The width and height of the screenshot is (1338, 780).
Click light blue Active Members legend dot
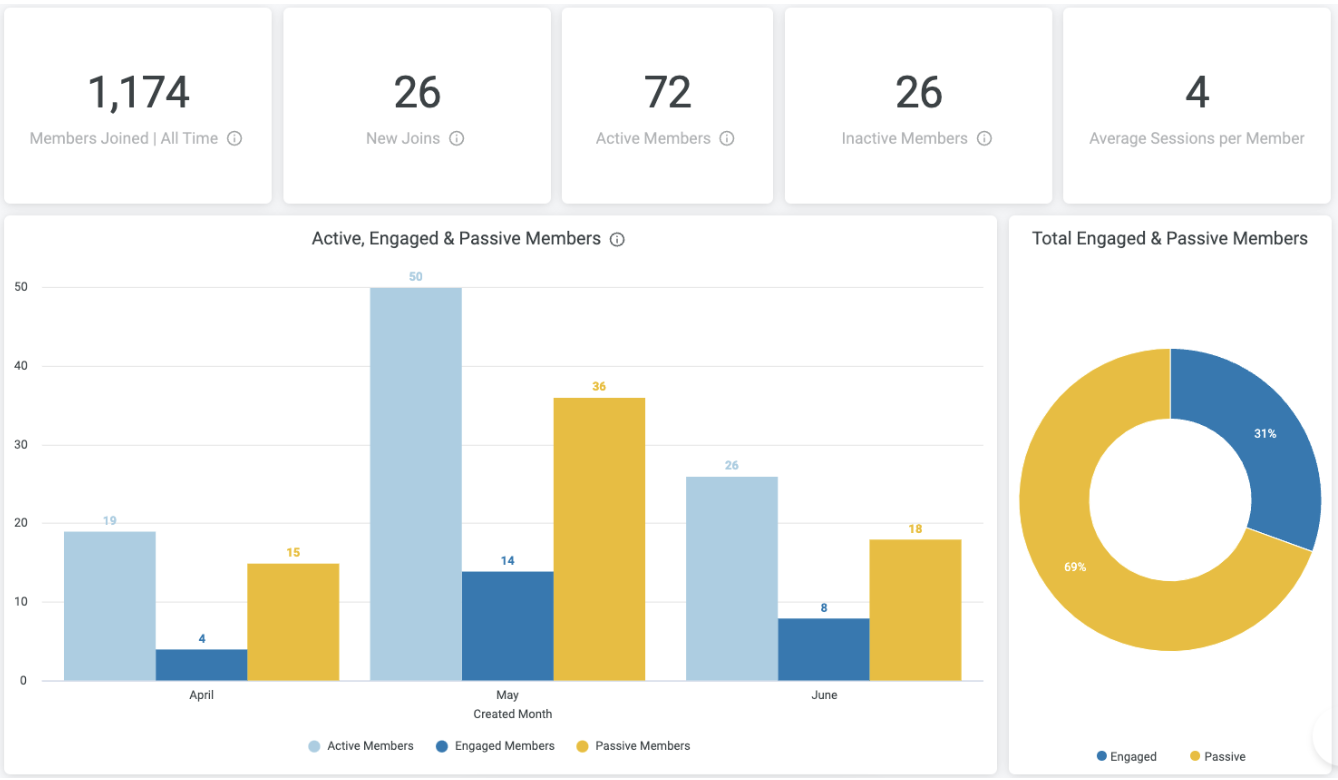pos(314,746)
